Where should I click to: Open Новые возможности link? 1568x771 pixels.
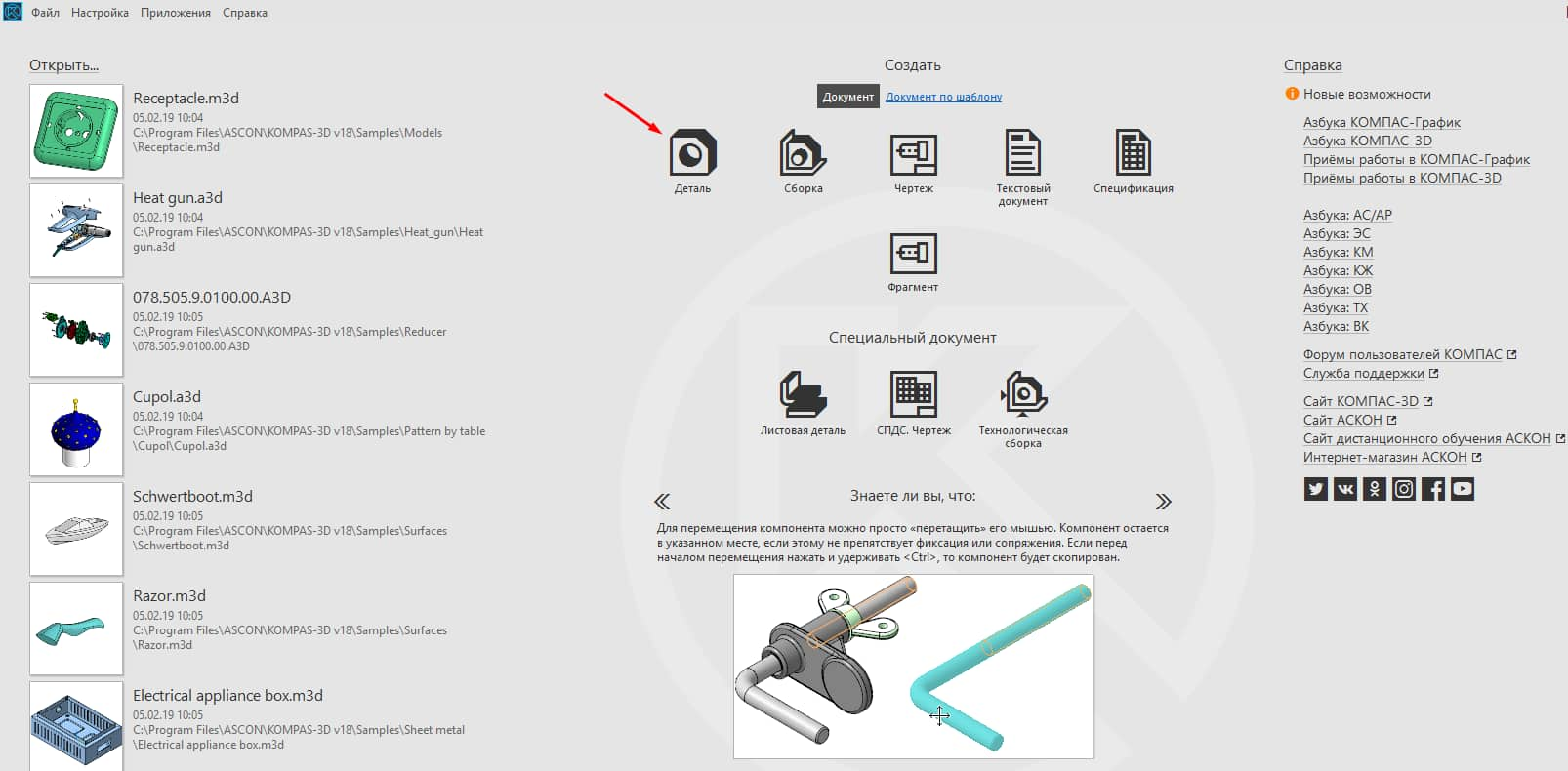click(x=1367, y=94)
